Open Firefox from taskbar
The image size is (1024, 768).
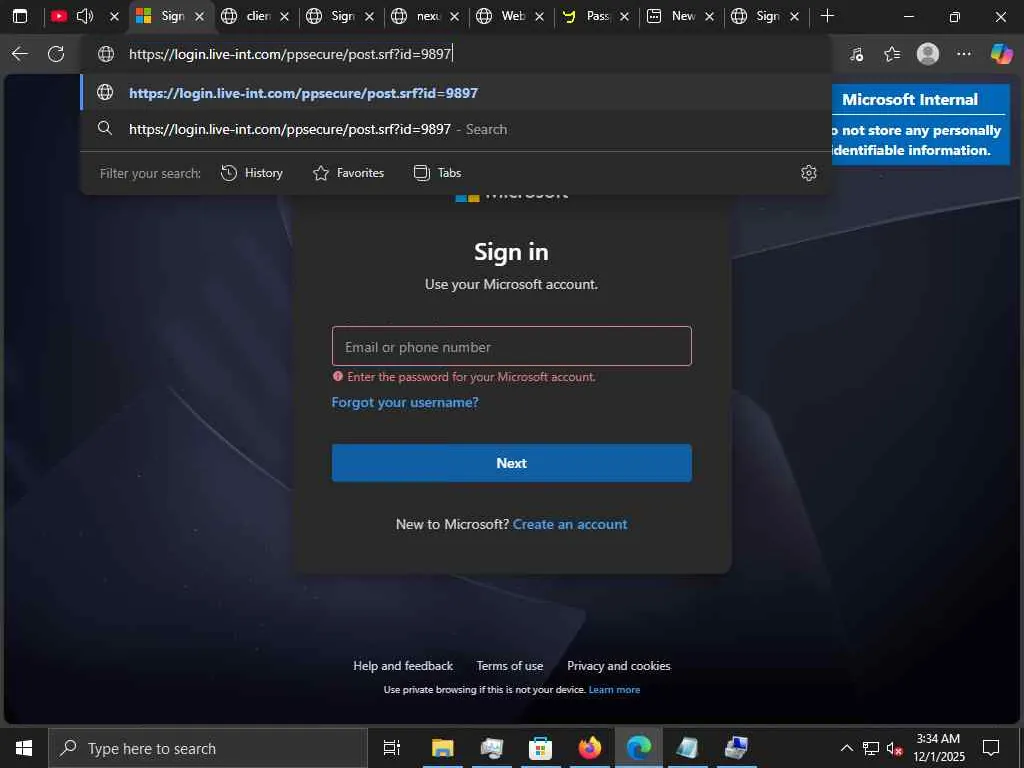[x=589, y=748]
